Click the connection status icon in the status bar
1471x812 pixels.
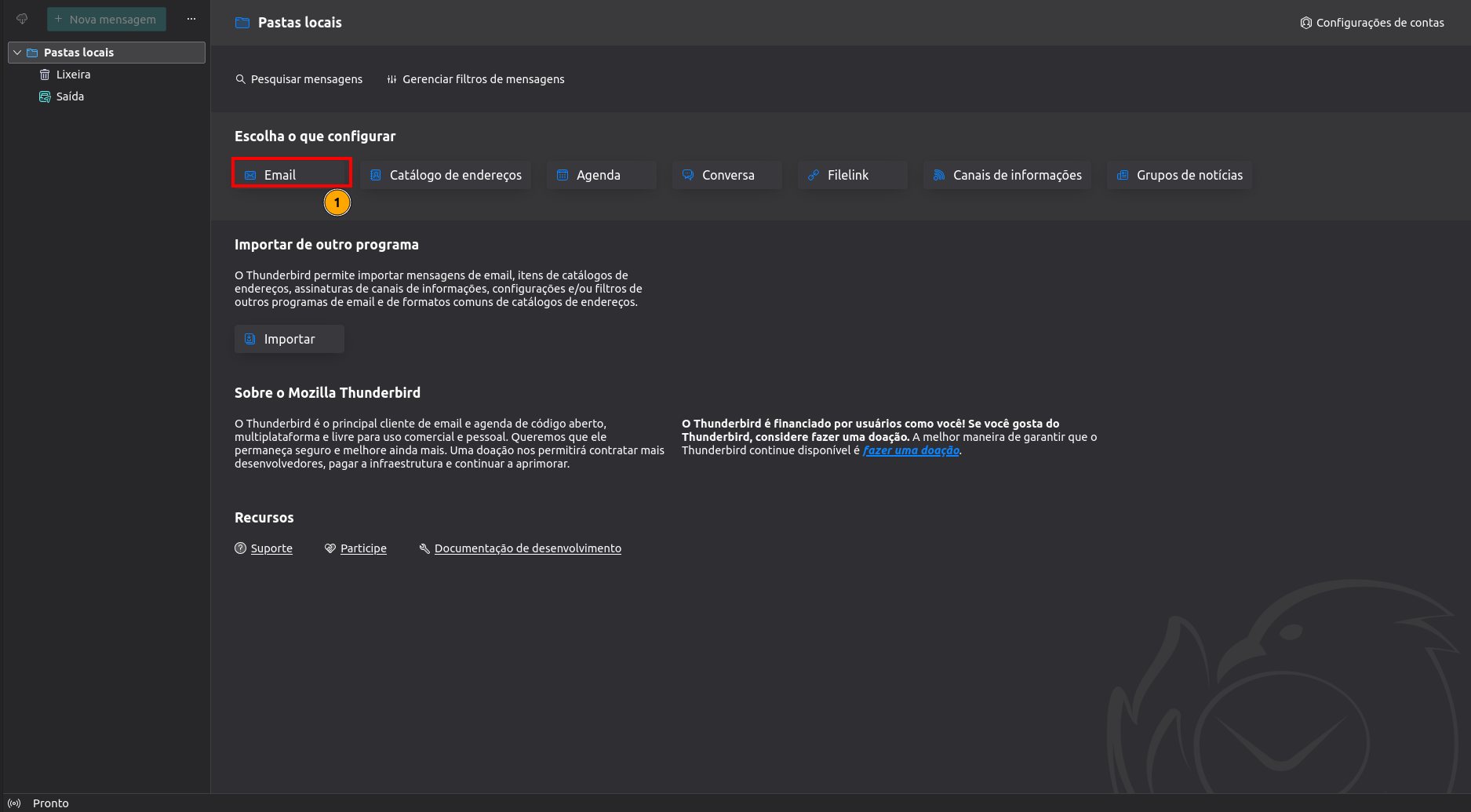pos(14,803)
